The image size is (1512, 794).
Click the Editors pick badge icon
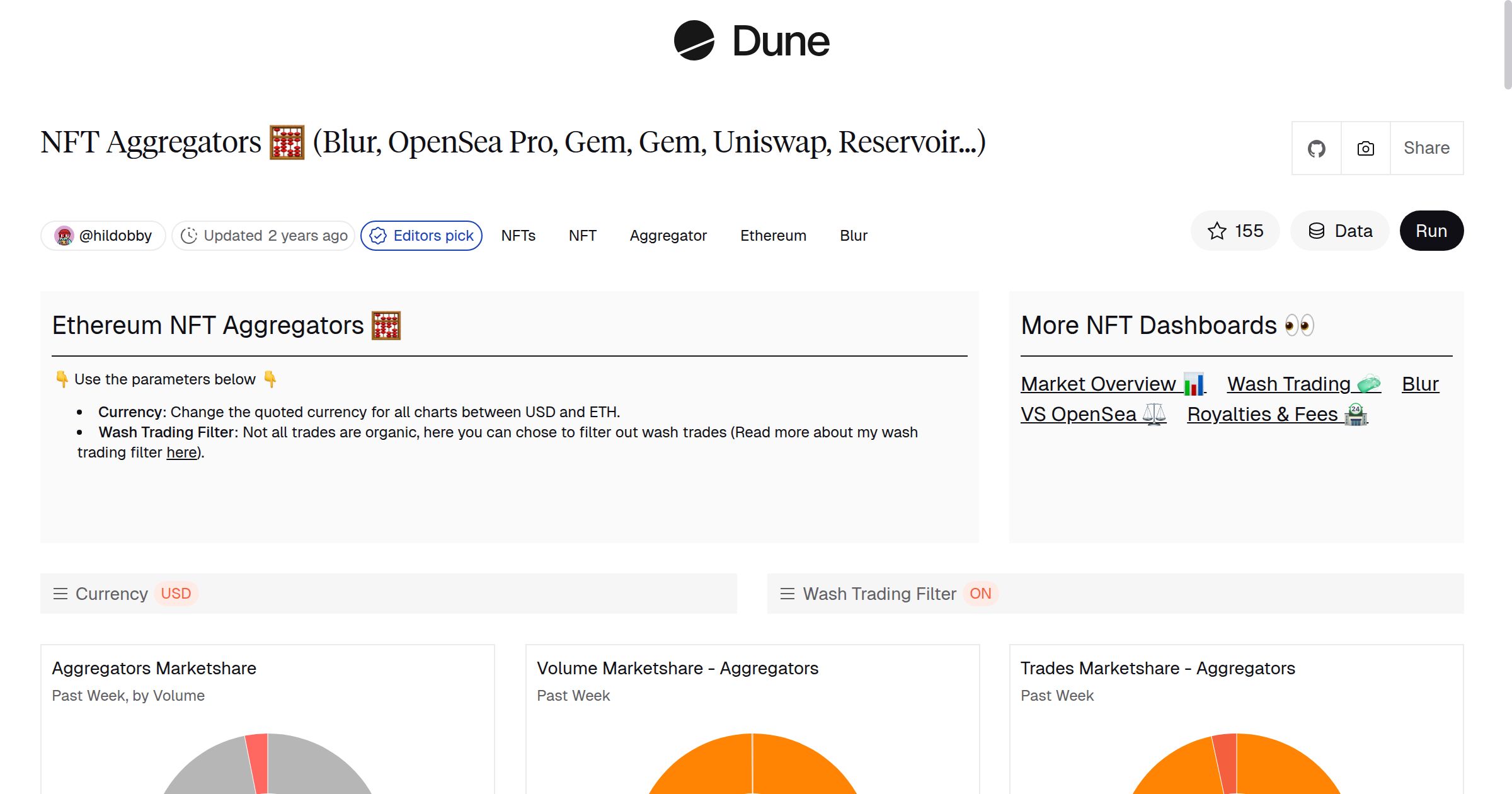click(x=378, y=235)
